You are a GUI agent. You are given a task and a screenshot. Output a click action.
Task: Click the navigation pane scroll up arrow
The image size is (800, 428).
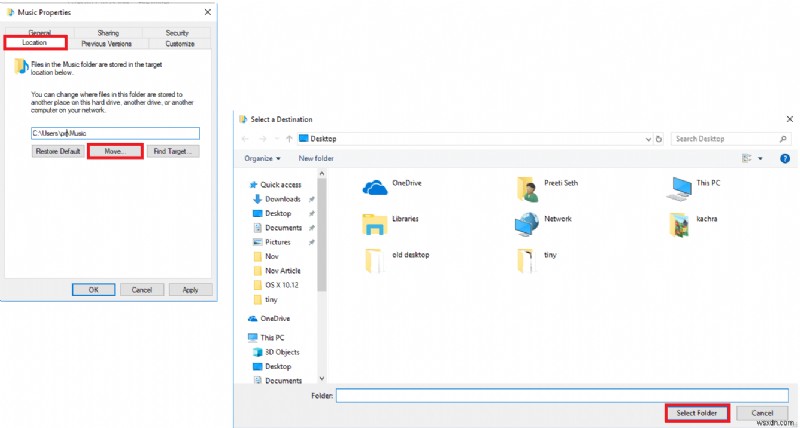click(321, 173)
